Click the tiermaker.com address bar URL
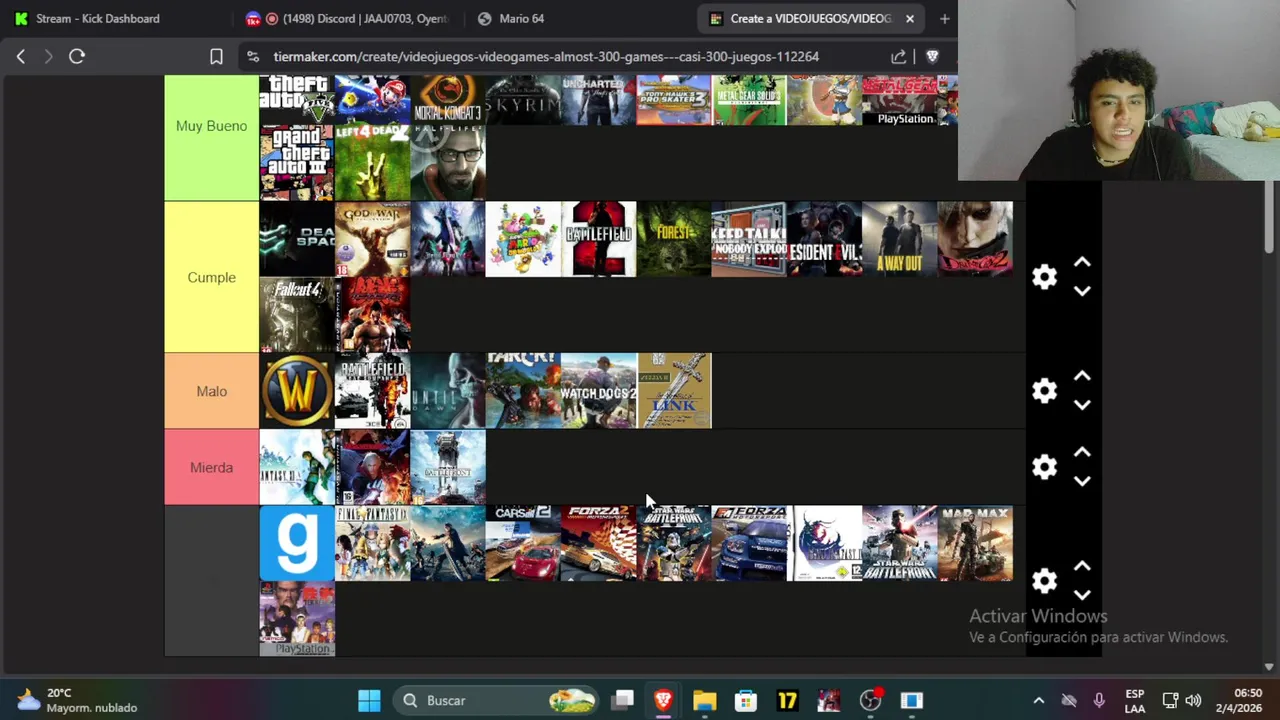 (546, 57)
